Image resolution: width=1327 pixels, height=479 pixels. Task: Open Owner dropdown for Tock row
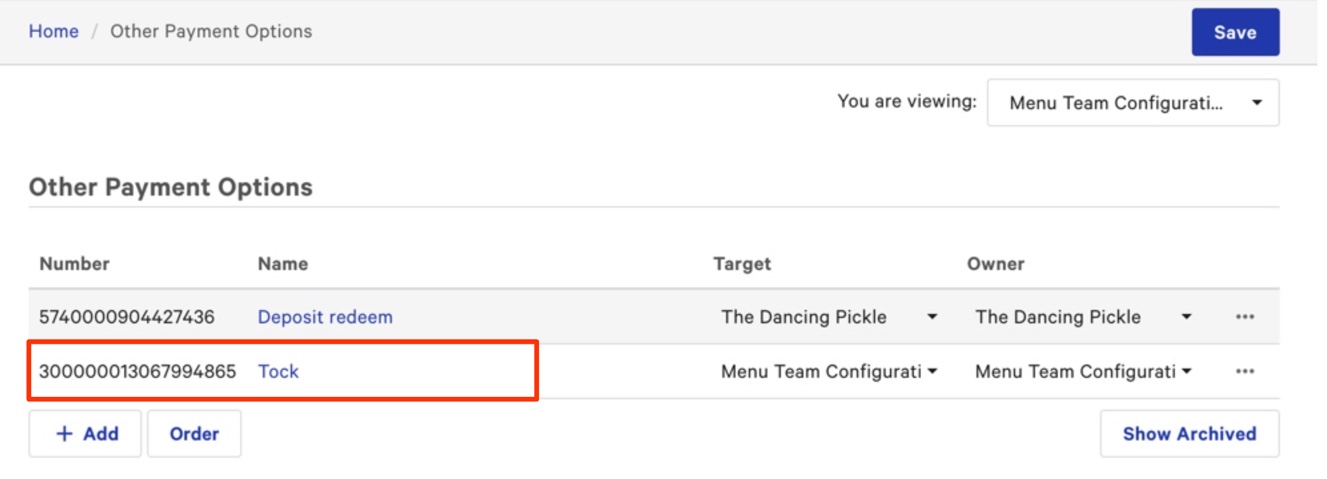coord(1083,371)
